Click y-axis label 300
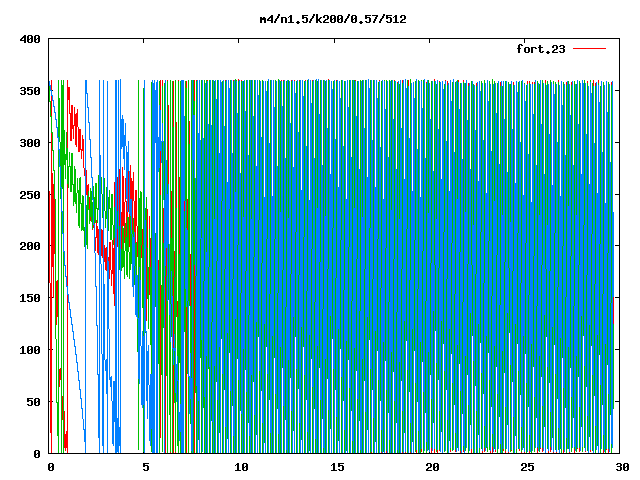 click(30, 143)
